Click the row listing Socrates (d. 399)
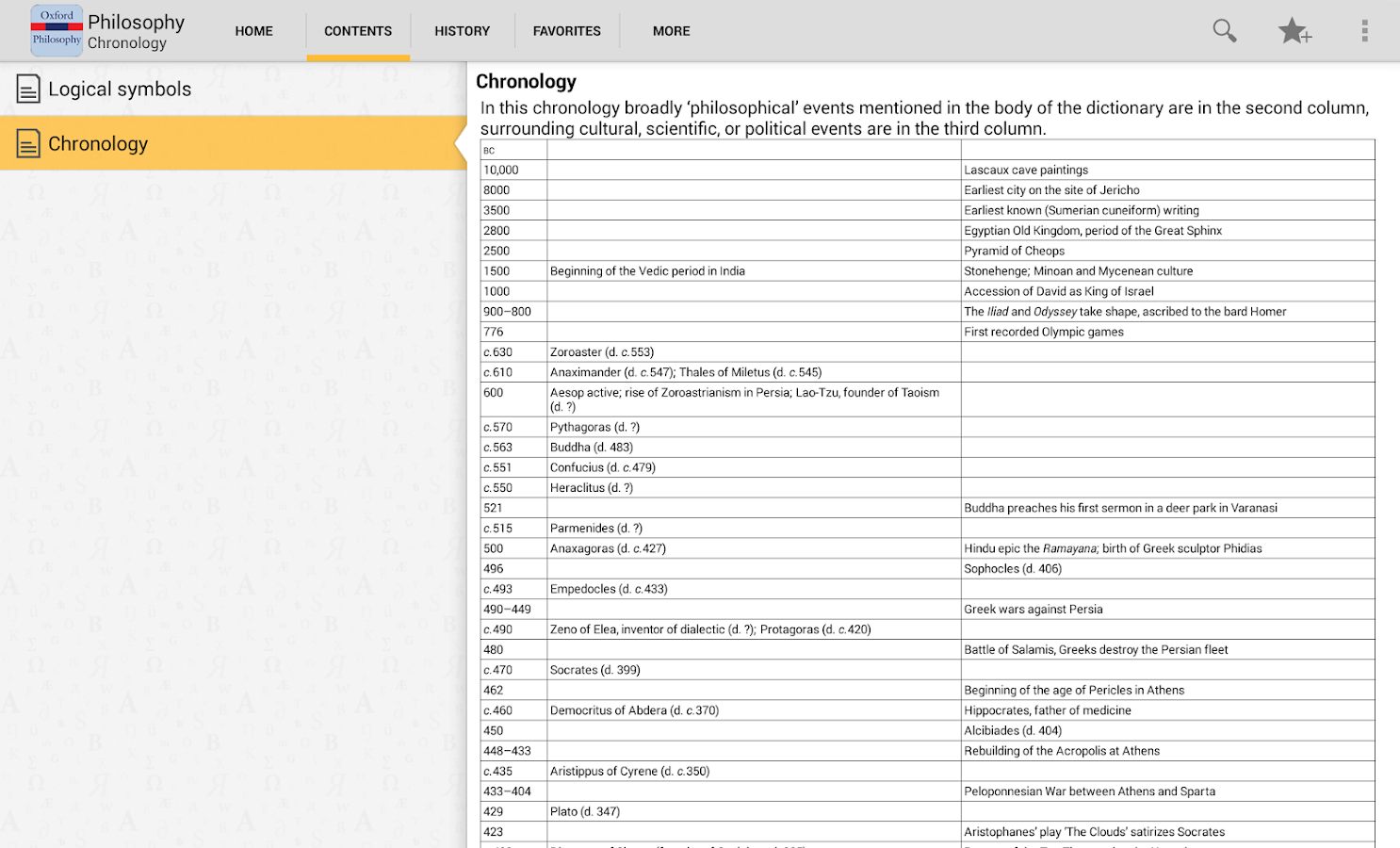This screenshot has height=848, width=1400. (x=597, y=669)
